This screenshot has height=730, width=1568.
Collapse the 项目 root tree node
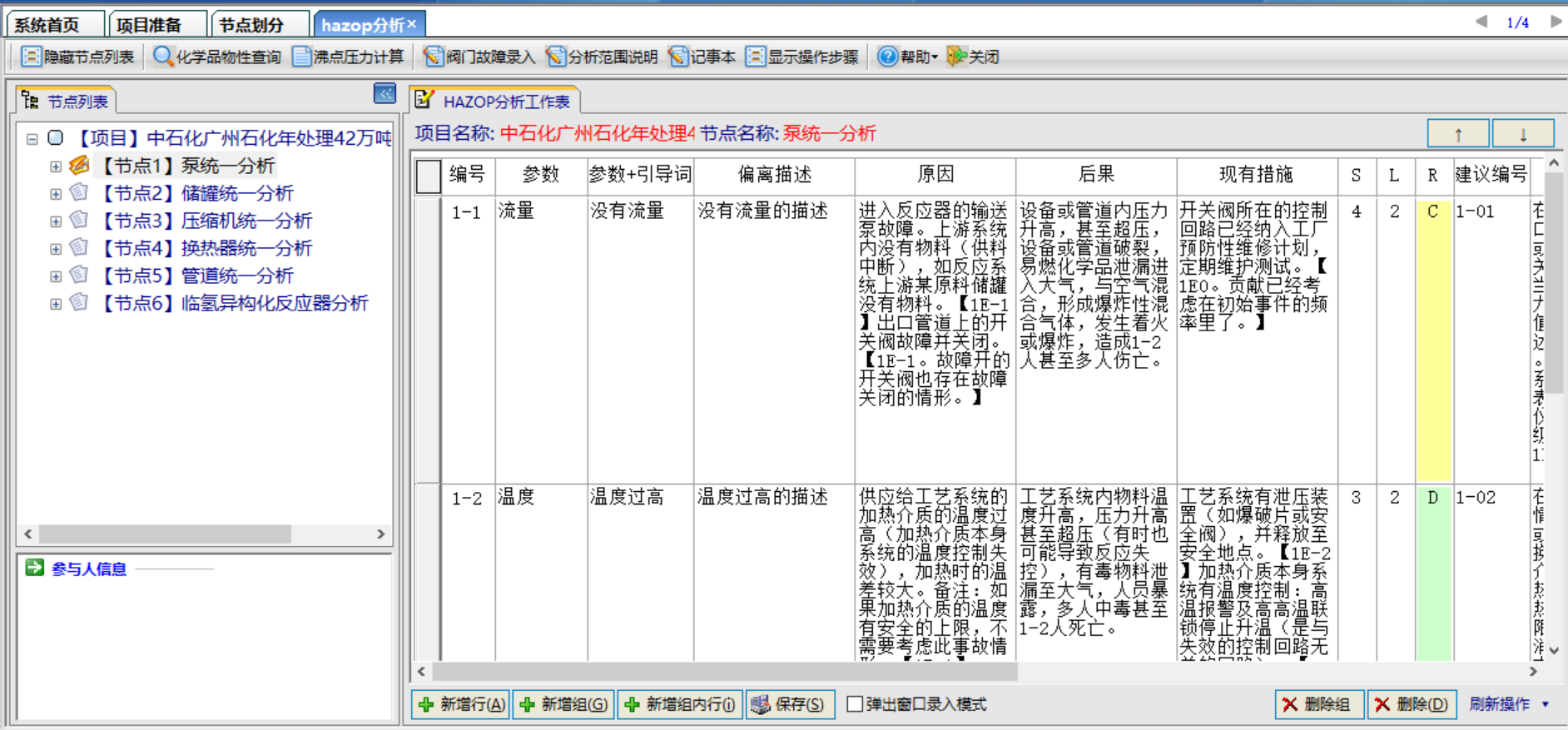pos(32,138)
